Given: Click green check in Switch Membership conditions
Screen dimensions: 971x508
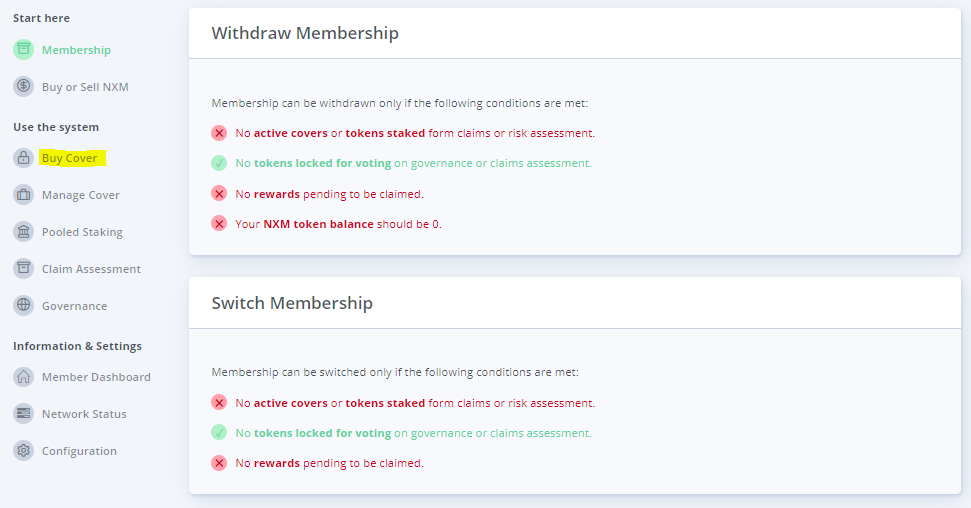Looking at the screenshot, I should pos(219,433).
